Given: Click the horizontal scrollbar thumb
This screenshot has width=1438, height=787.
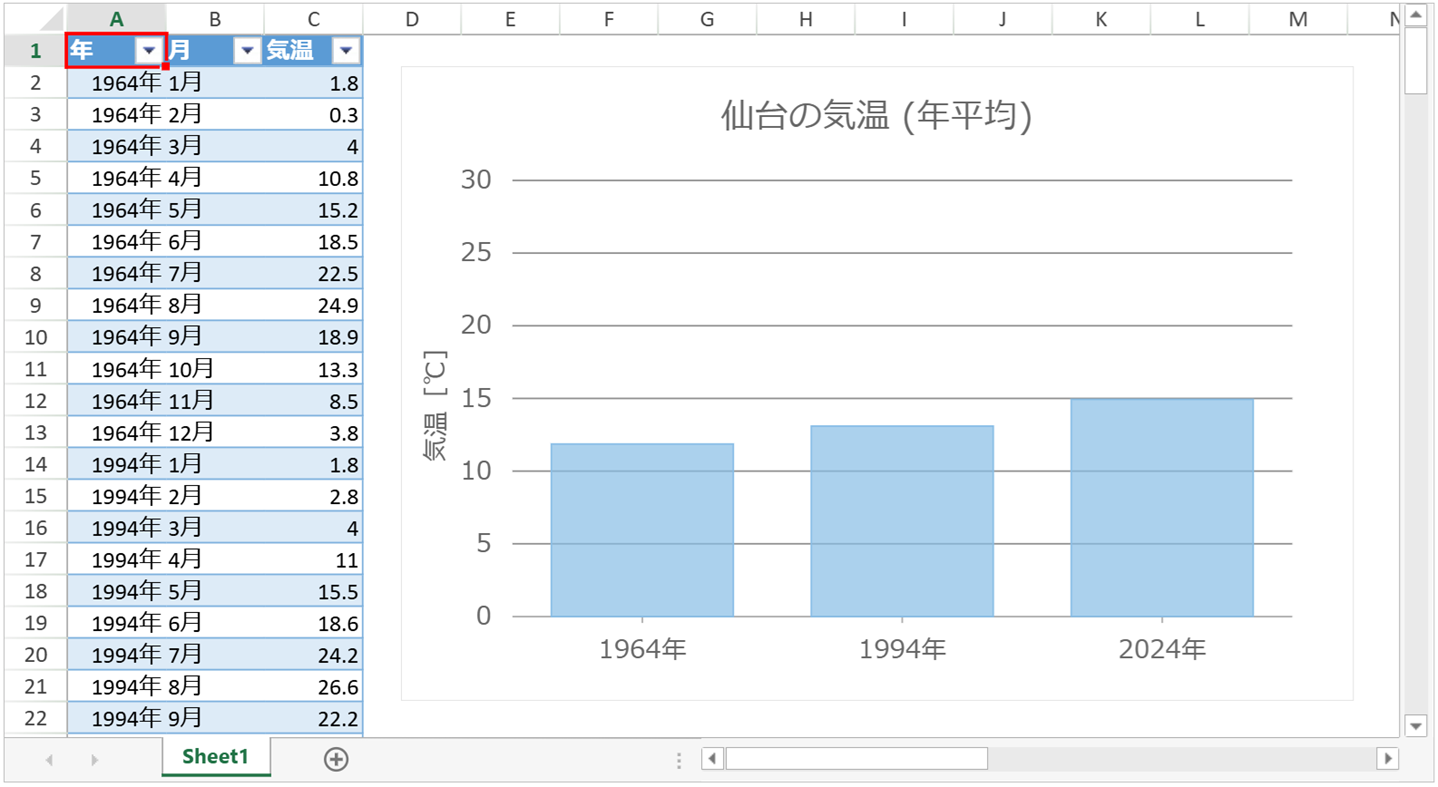Looking at the screenshot, I should pos(856,759).
